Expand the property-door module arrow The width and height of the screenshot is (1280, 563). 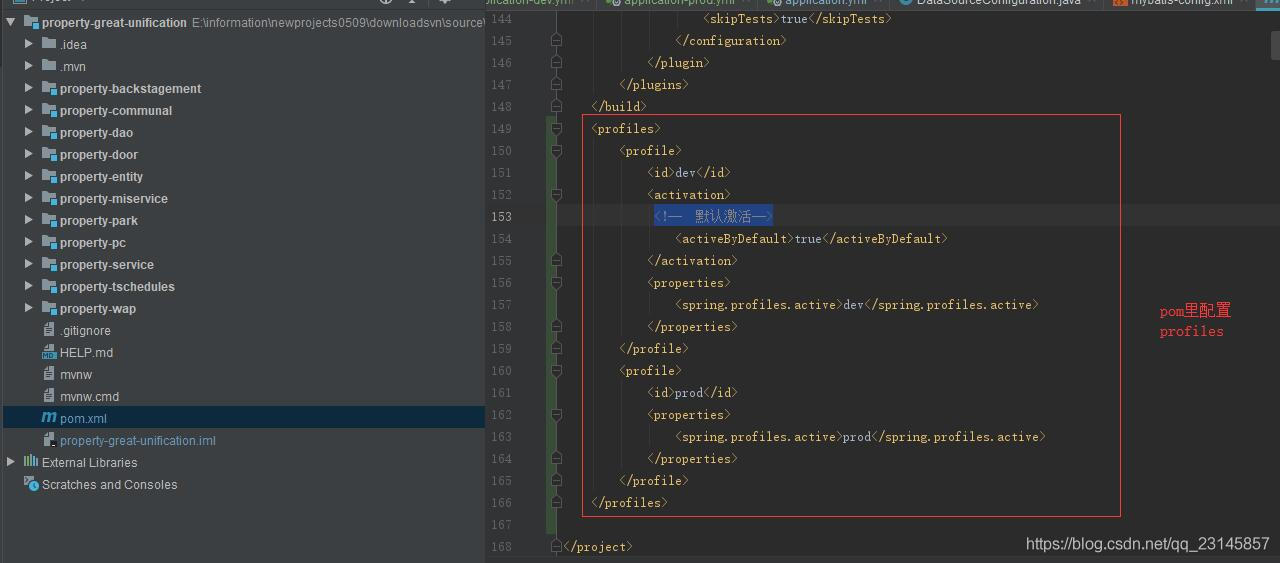(29, 154)
